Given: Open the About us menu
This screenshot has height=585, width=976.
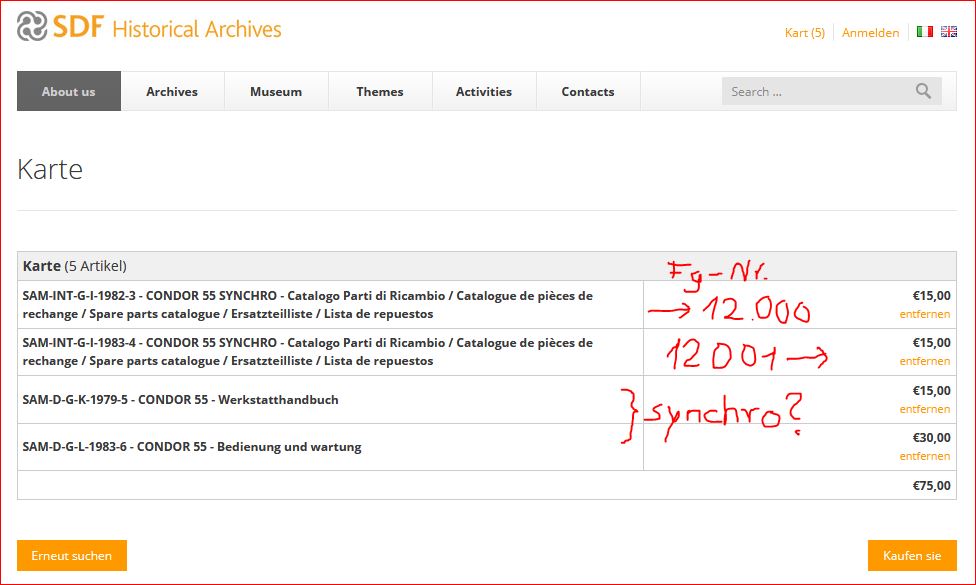Looking at the screenshot, I should (69, 91).
